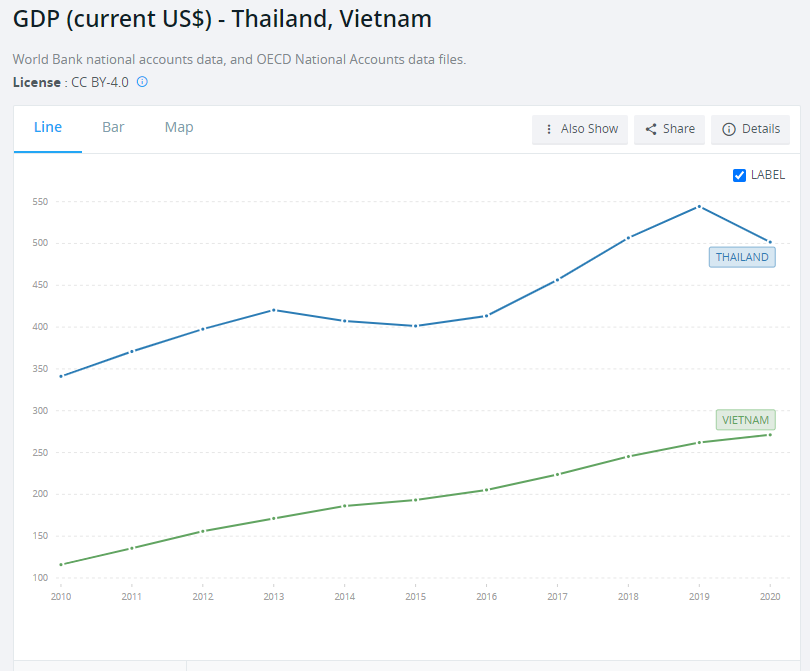Switch to the Line tab
Viewport: 810px width, 671px height.
(48, 127)
